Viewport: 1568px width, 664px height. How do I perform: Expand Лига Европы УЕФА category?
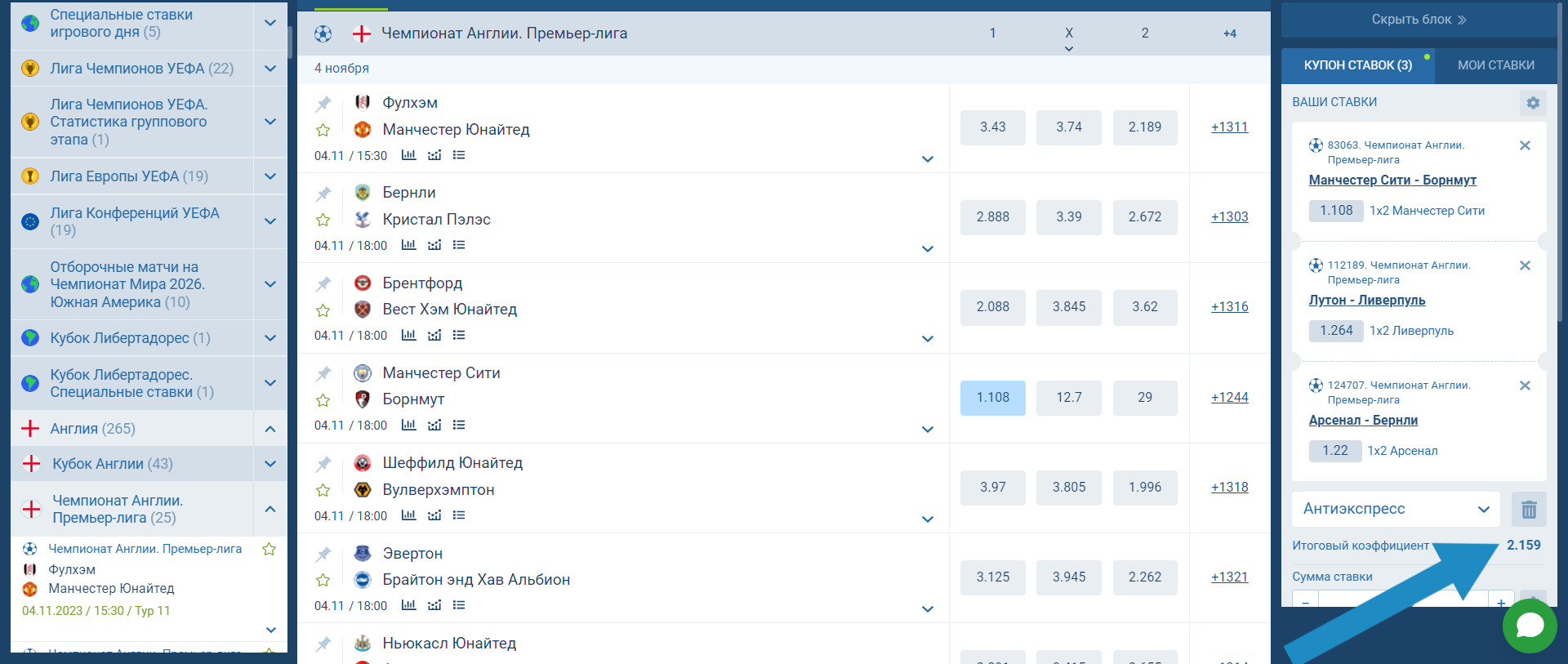270,176
